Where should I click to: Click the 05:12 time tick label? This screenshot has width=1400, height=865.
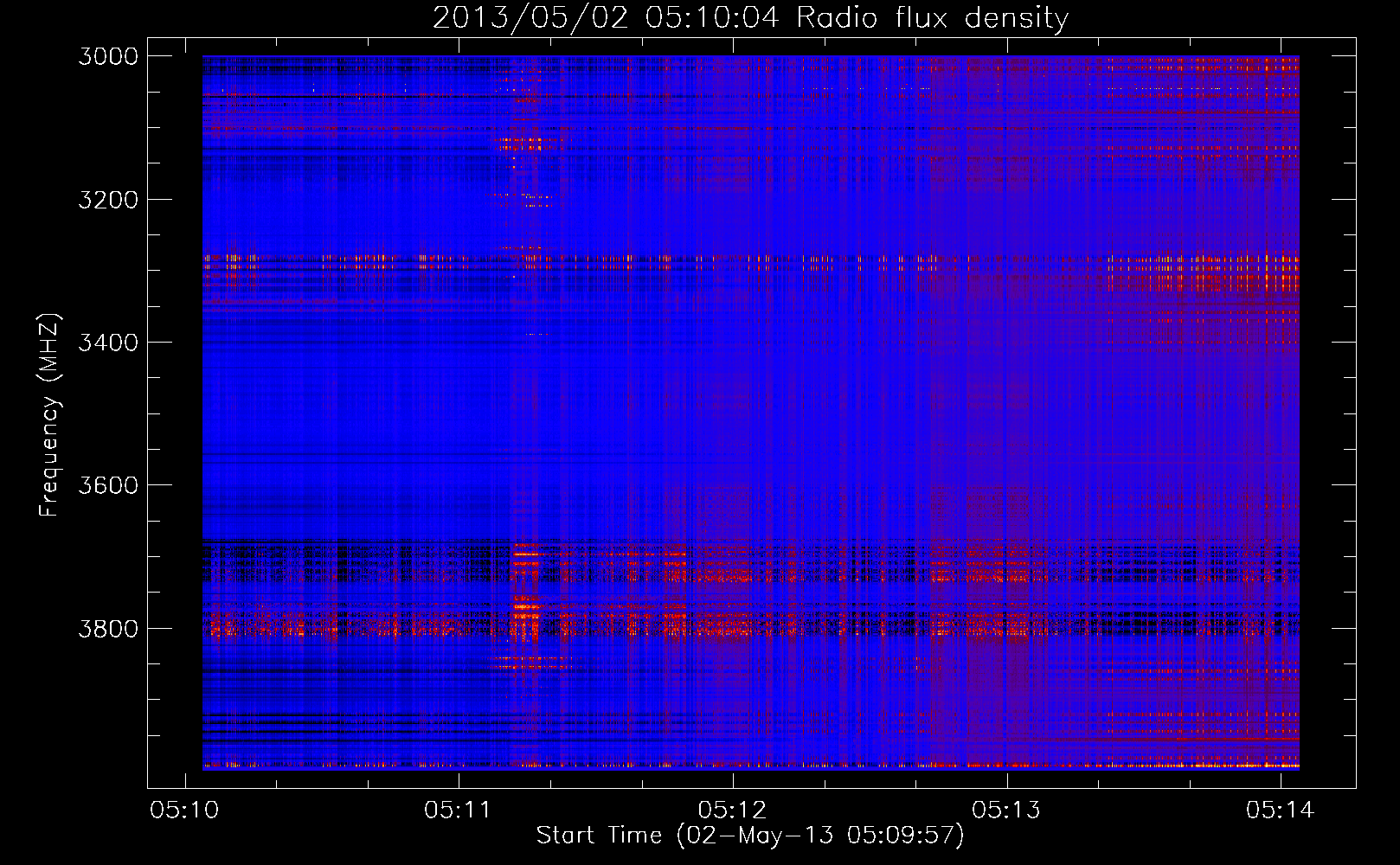[732, 811]
